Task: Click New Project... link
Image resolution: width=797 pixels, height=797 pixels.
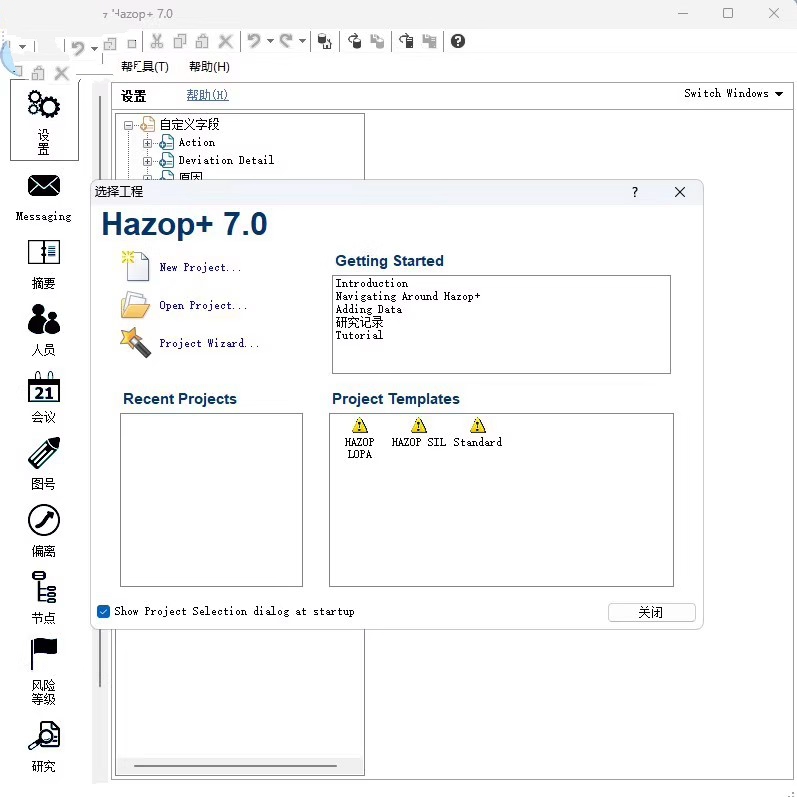Action: 200,267
